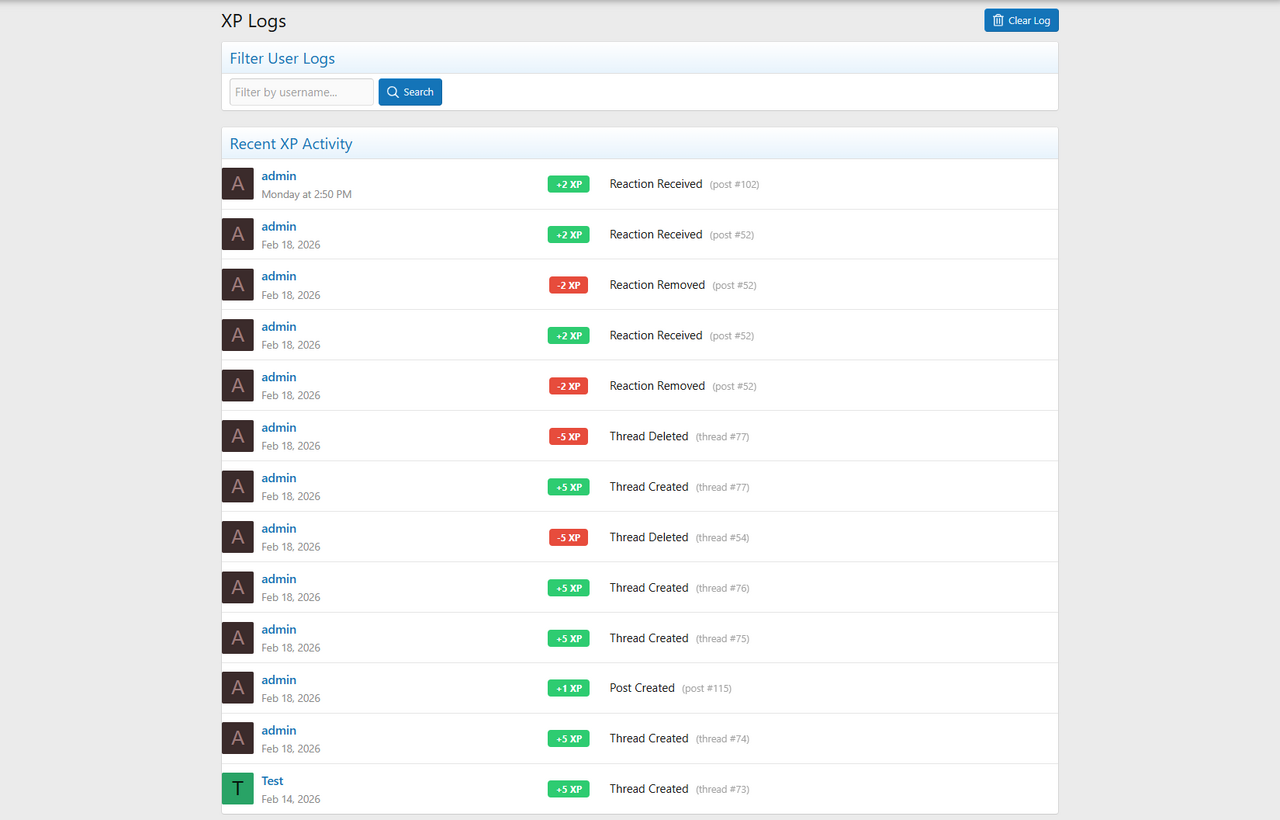1280x820 pixels.
Task: Click the +2 XP badge for post #102
Action: pyautogui.click(x=568, y=184)
